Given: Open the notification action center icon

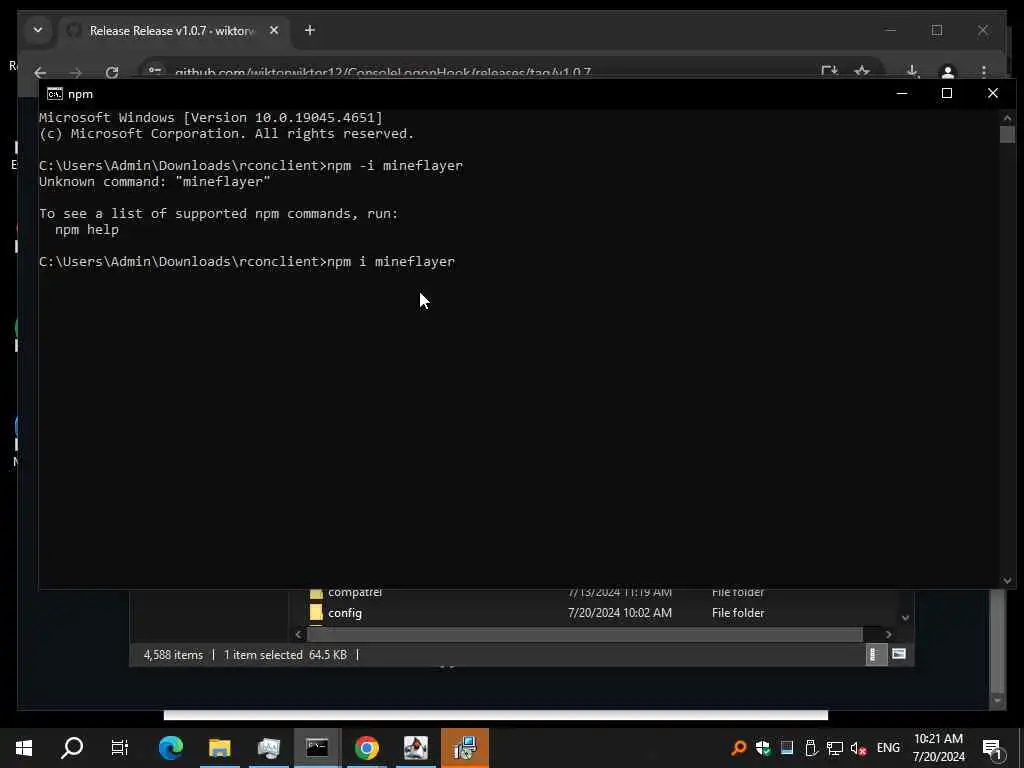Looking at the screenshot, I should [x=993, y=748].
